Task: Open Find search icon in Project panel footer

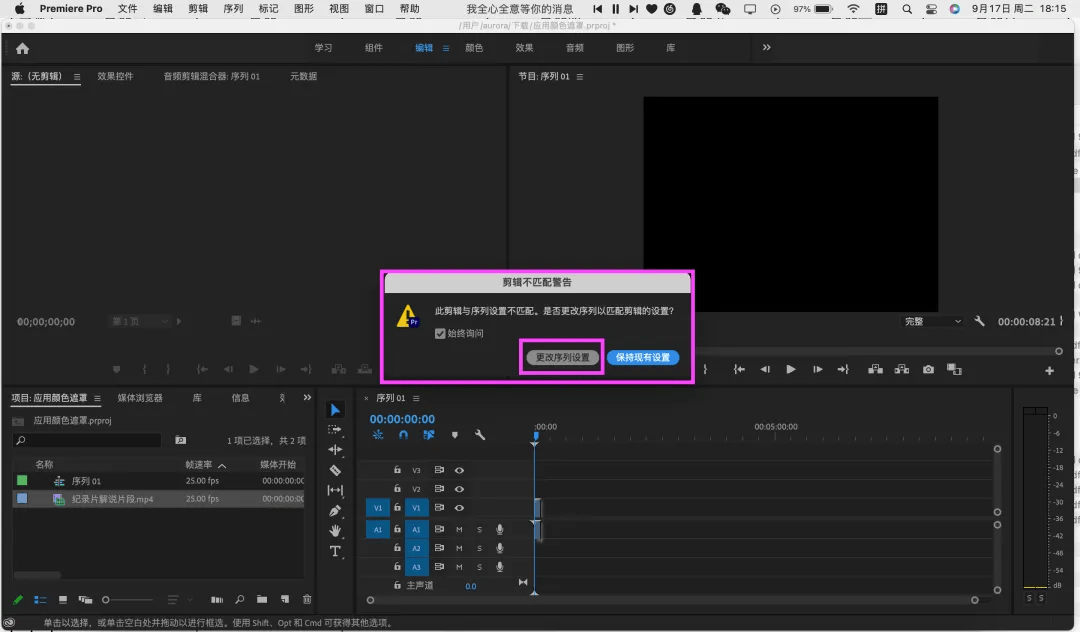Action: (239, 600)
